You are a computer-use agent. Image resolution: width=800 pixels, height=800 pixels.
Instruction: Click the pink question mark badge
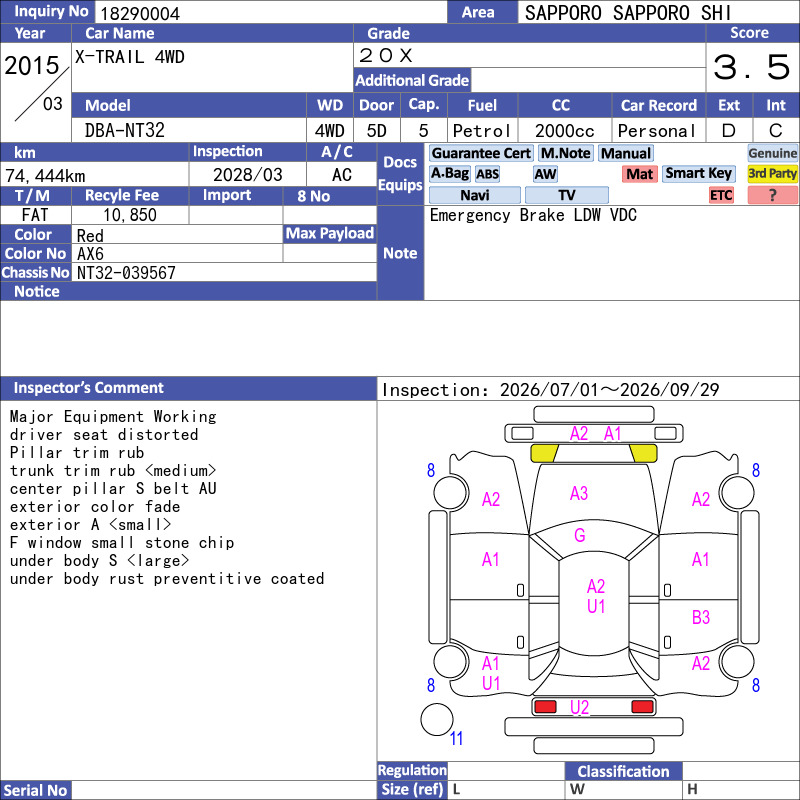click(x=772, y=195)
